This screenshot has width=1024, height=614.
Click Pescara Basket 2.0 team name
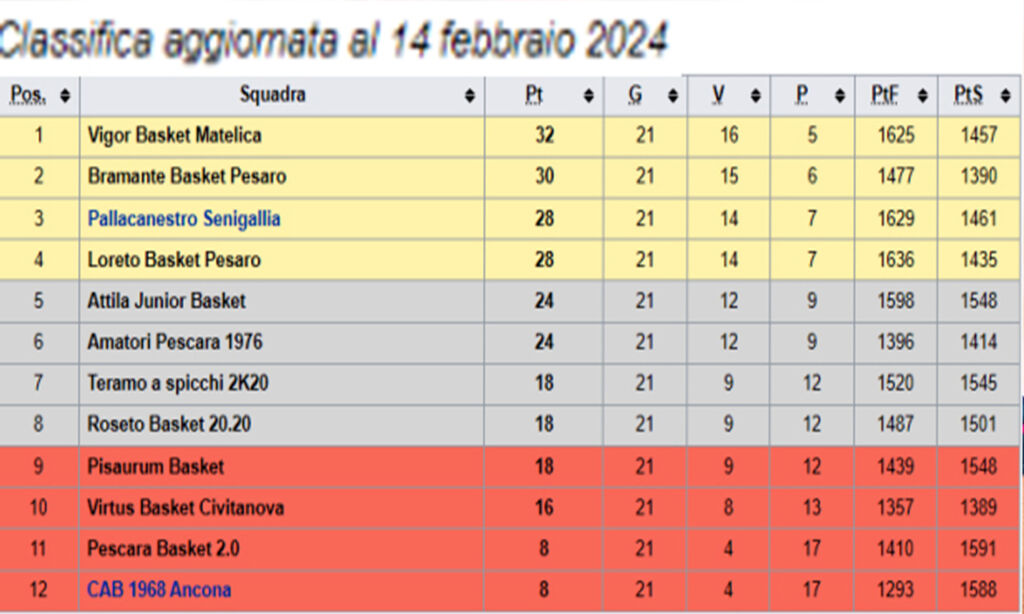click(x=163, y=548)
